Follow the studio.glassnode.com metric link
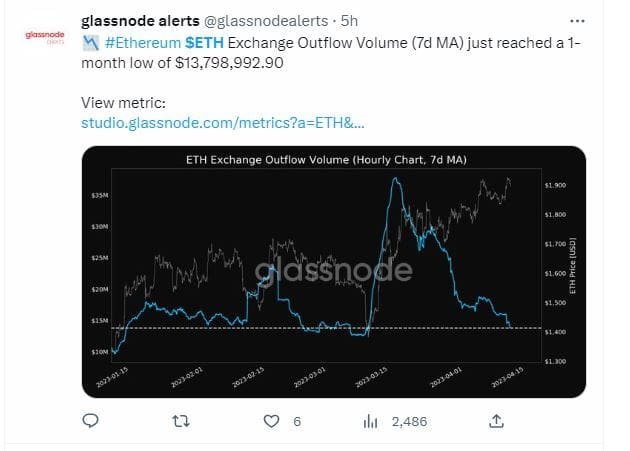The image size is (630, 451). coord(222,122)
